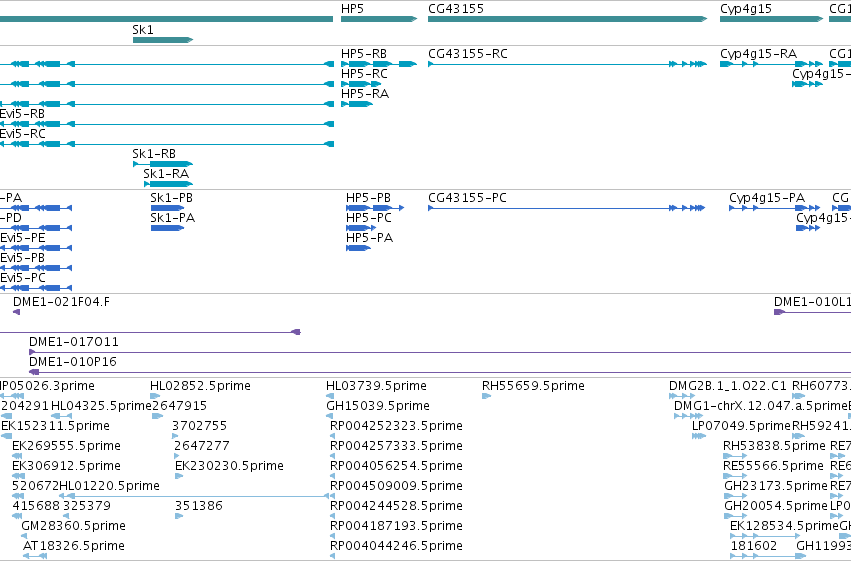Click the DME1-010P16 clone label
This screenshot has width=851, height=561.
(73, 362)
